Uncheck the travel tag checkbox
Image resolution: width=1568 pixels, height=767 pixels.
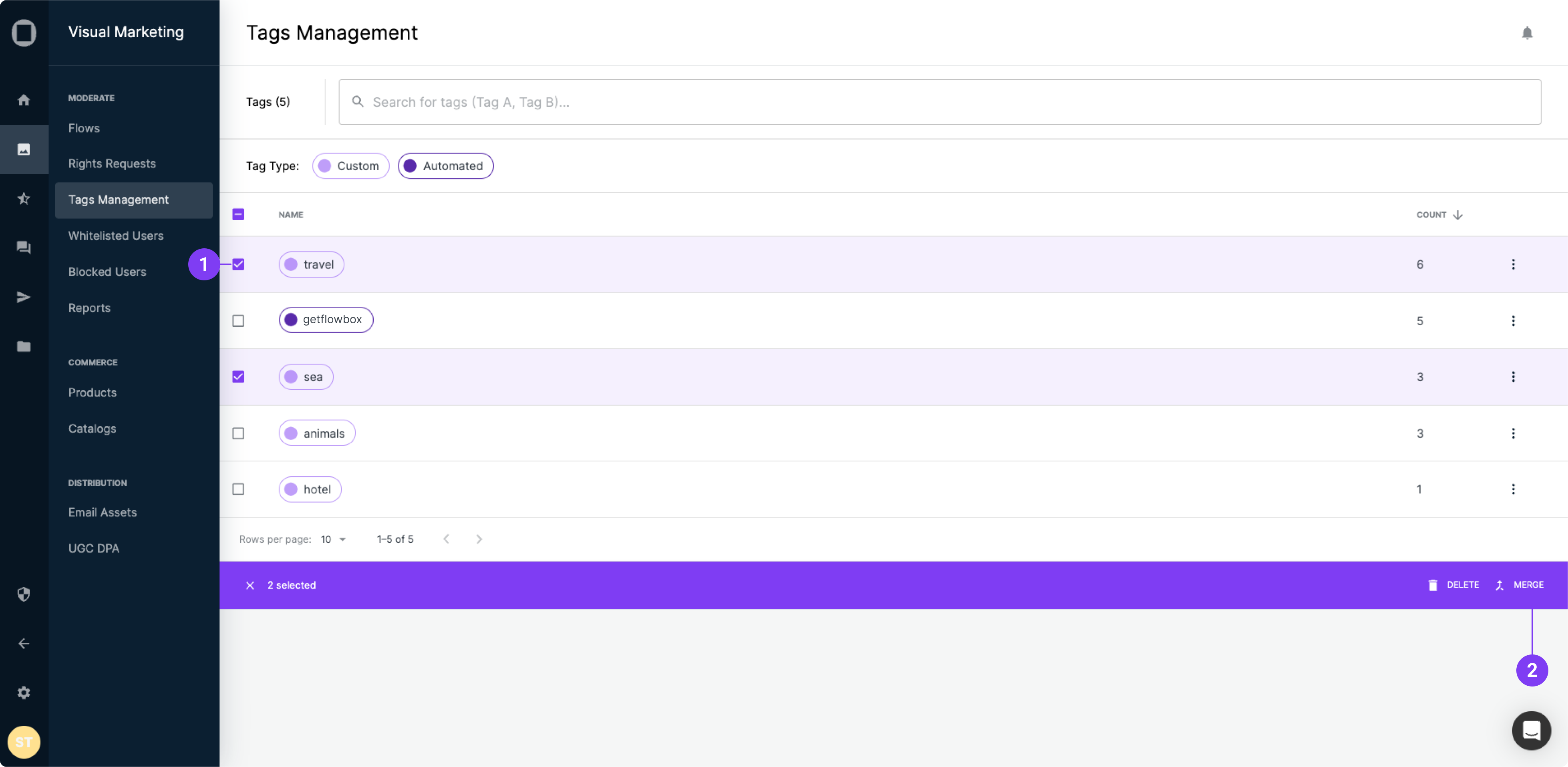(x=238, y=264)
